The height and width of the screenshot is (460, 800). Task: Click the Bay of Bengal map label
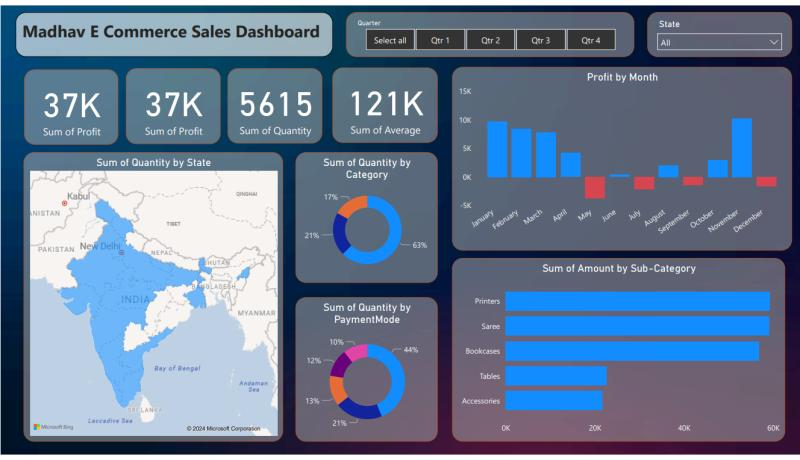(177, 368)
